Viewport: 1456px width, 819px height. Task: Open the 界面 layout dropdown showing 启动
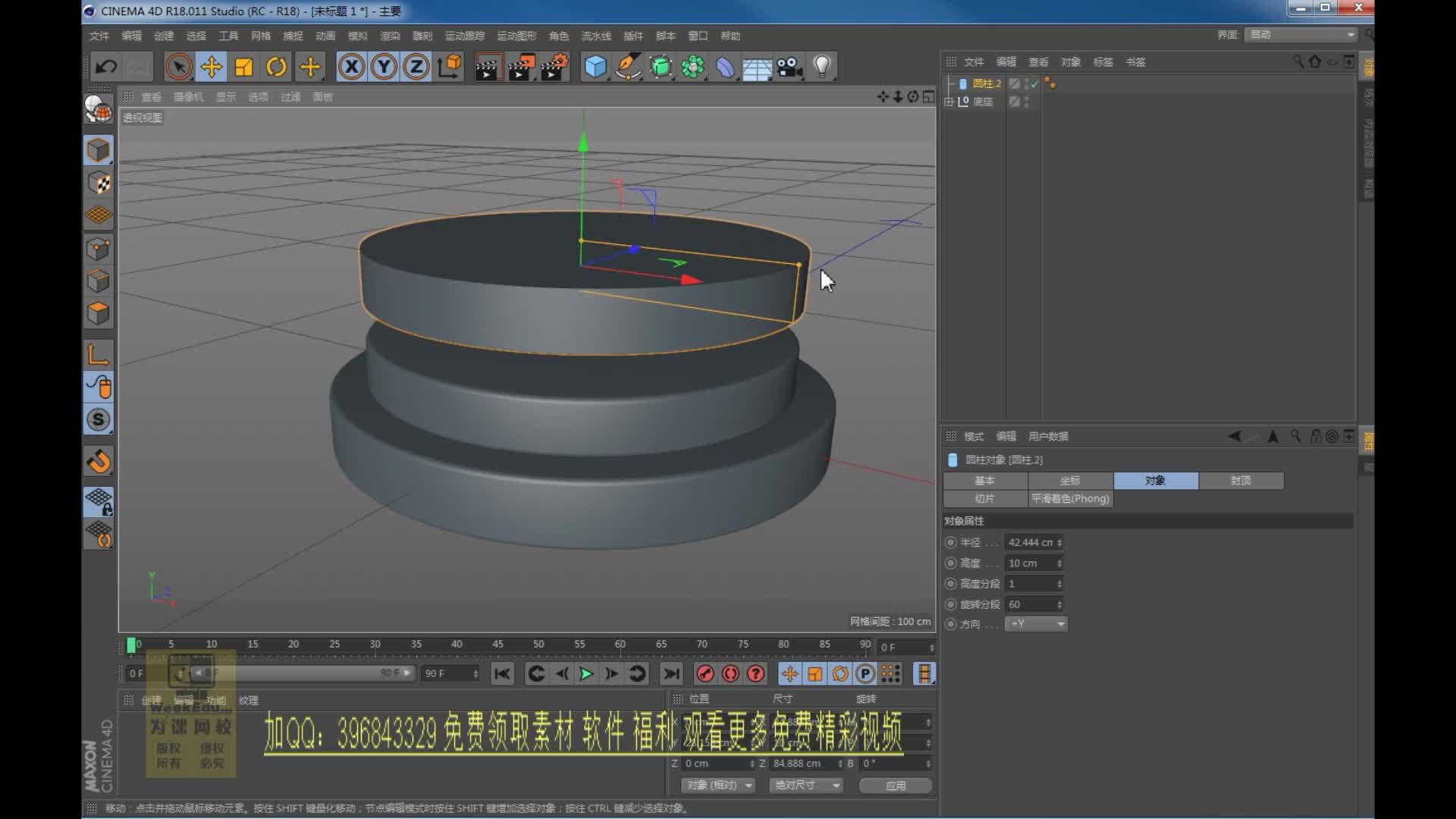click(x=1299, y=34)
